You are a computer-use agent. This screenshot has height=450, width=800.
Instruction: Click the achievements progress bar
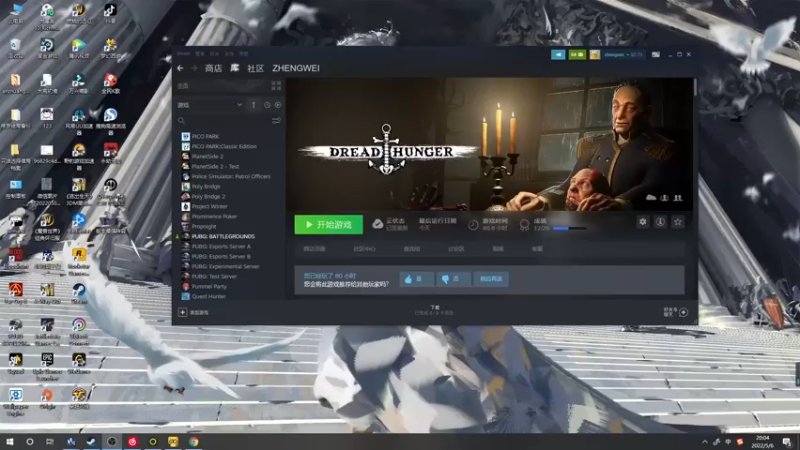[x=569, y=228]
